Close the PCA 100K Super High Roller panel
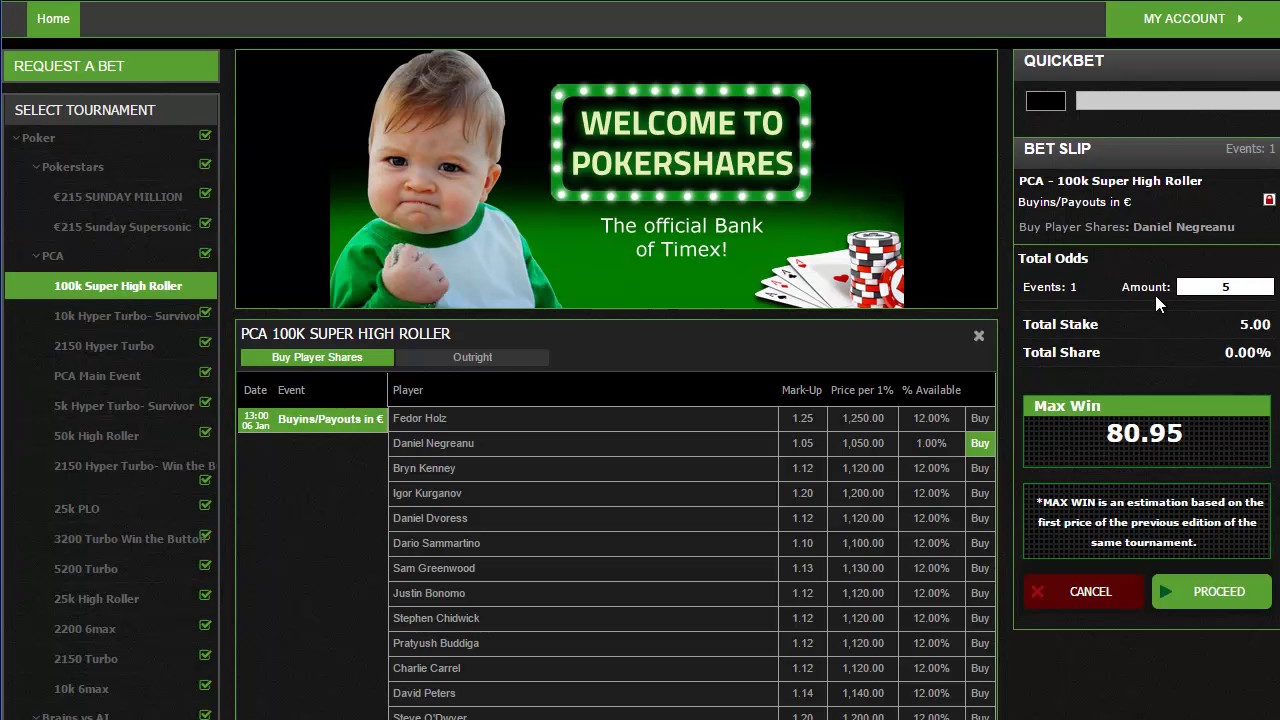Image resolution: width=1280 pixels, height=720 pixels. coord(979,336)
